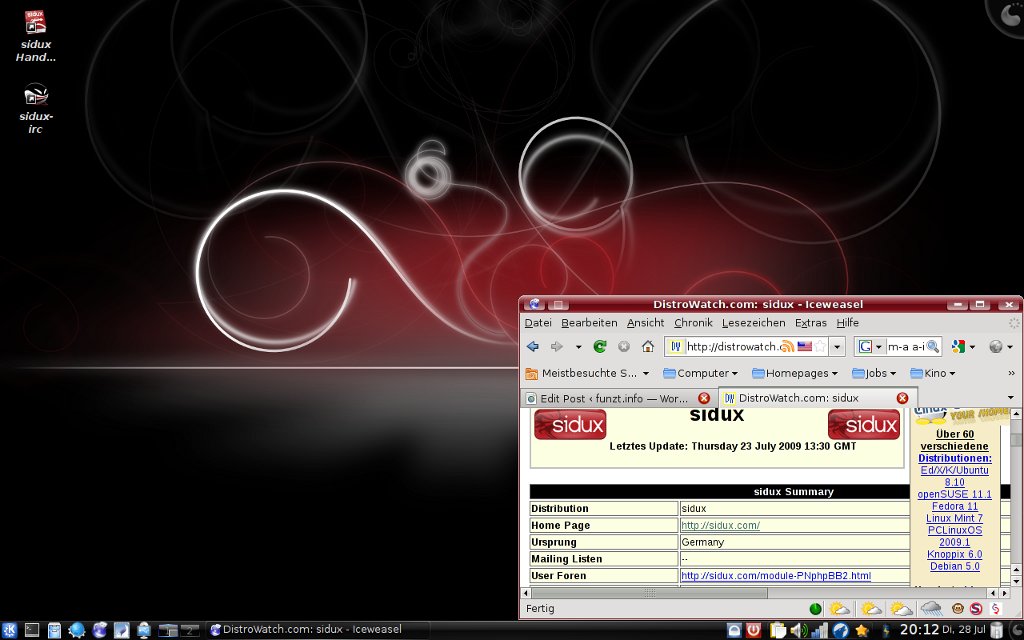This screenshot has height=640, width=1024.
Task: Open the sidux Handbook desktop icon
Action: 36,36
